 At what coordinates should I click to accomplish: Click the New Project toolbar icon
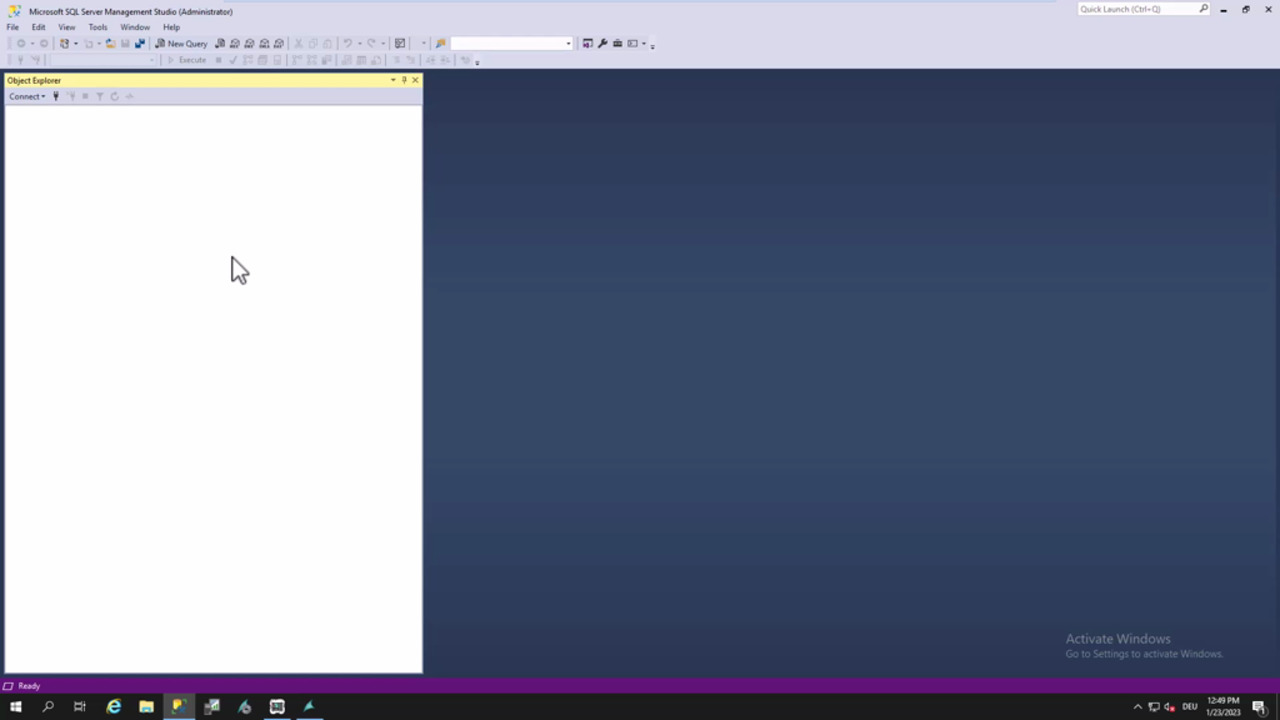pos(65,44)
